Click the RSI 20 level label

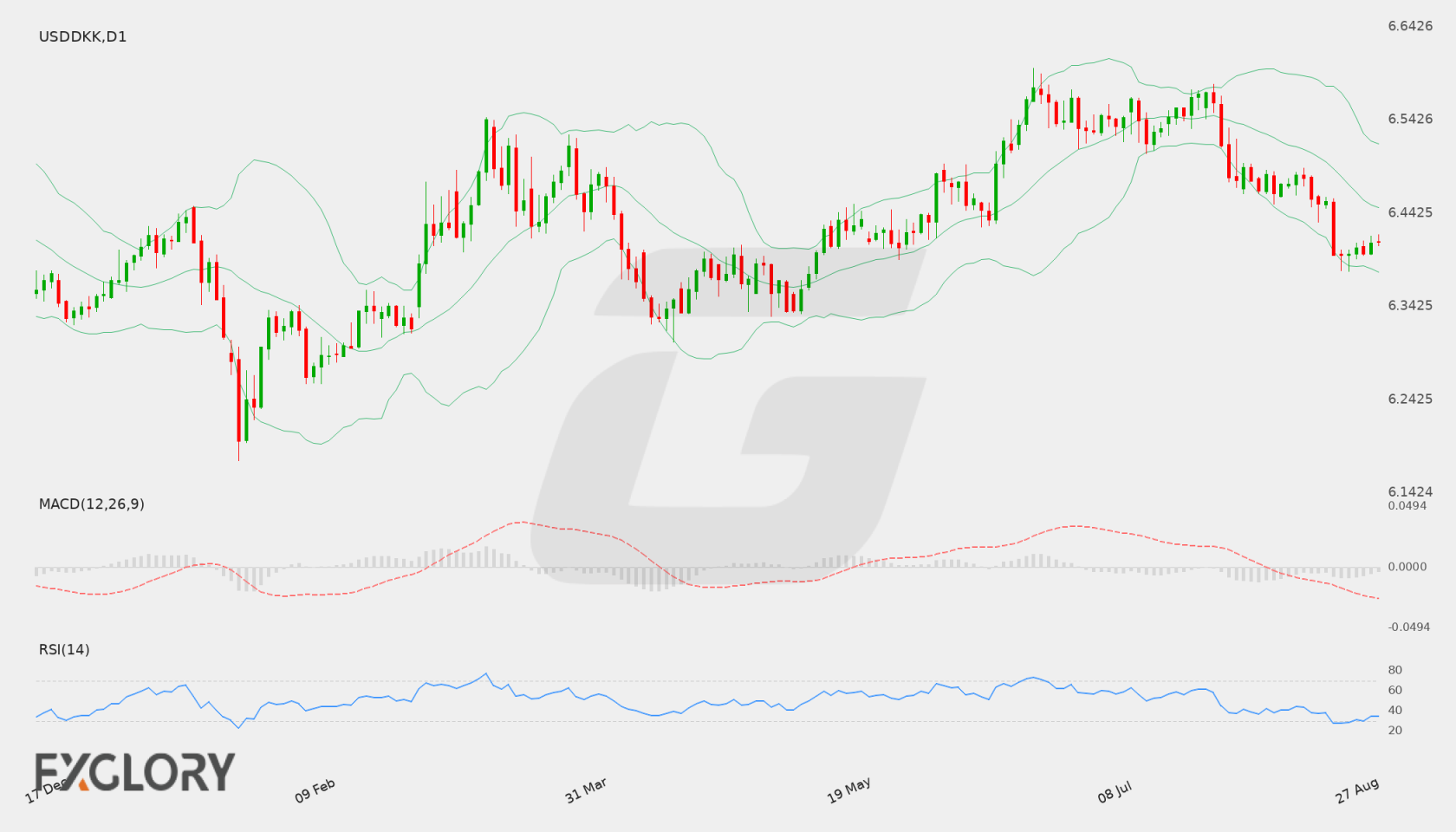click(1395, 730)
